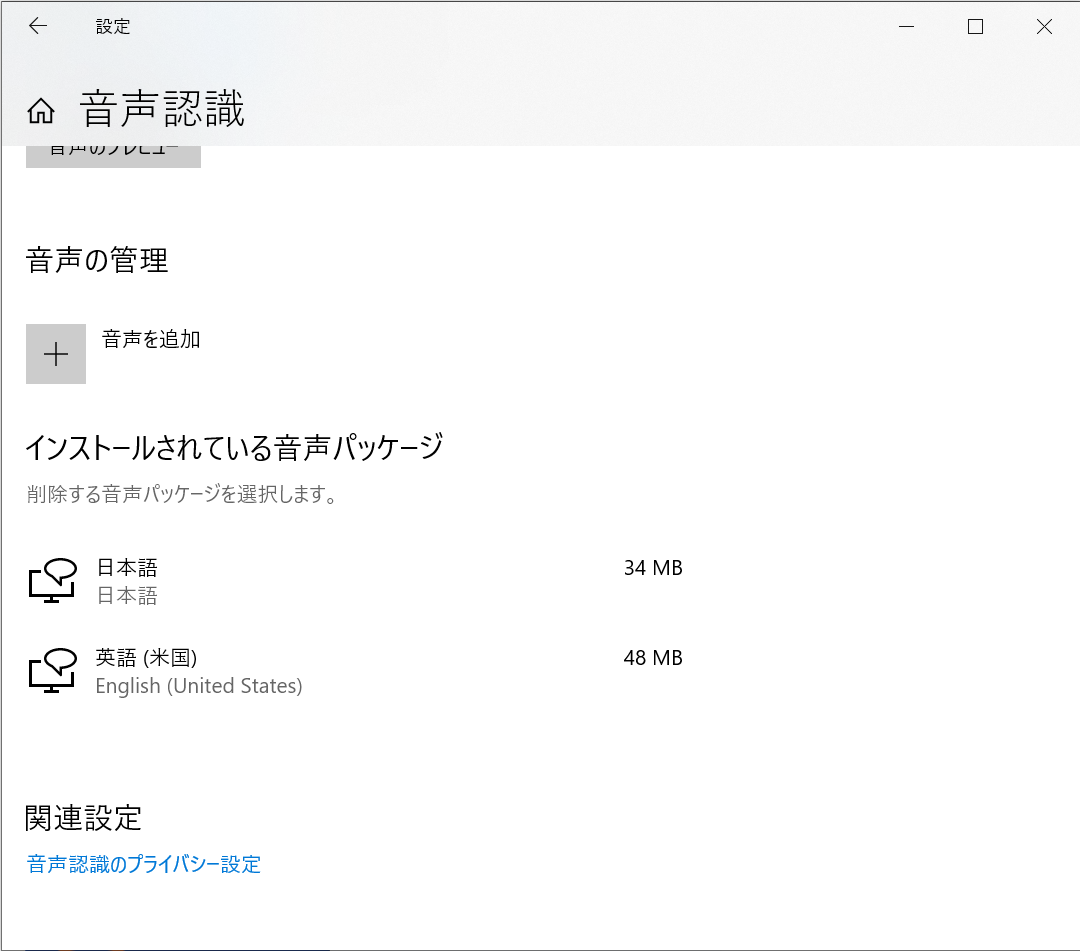The height and width of the screenshot is (951, 1080).
Task: Click the 48 MB size indicator
Action: [x=653, y=658]
